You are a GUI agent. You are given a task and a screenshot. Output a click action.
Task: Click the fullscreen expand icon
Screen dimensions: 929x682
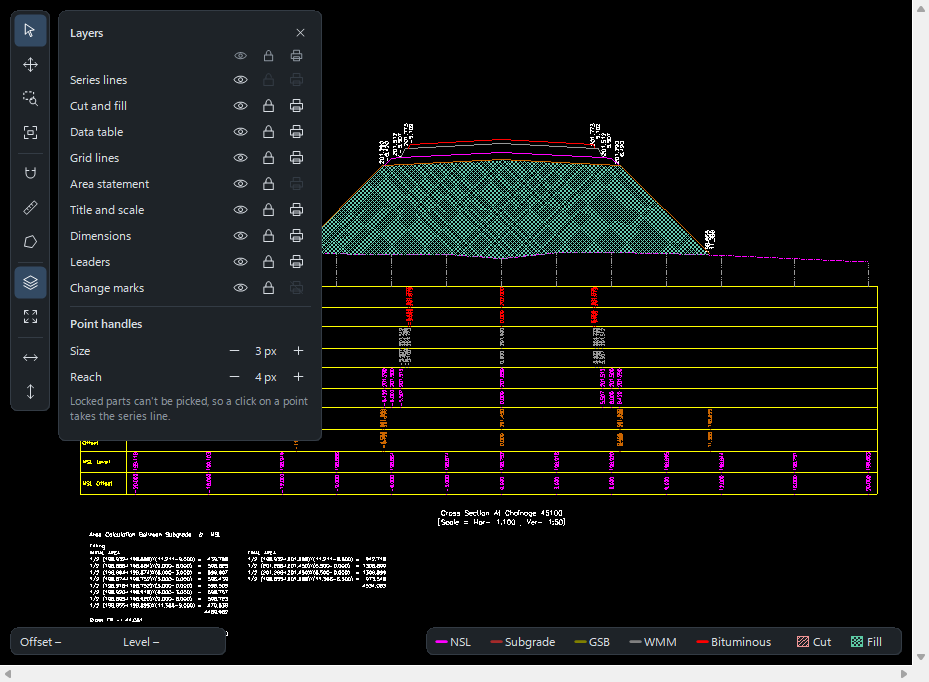point(30,316)
